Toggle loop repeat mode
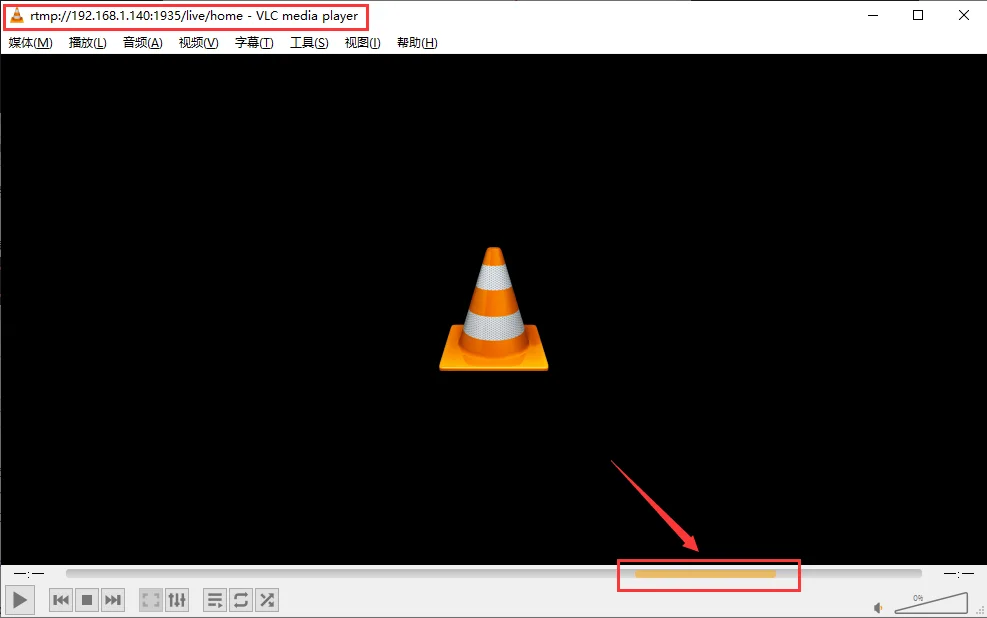 (240, 600)
